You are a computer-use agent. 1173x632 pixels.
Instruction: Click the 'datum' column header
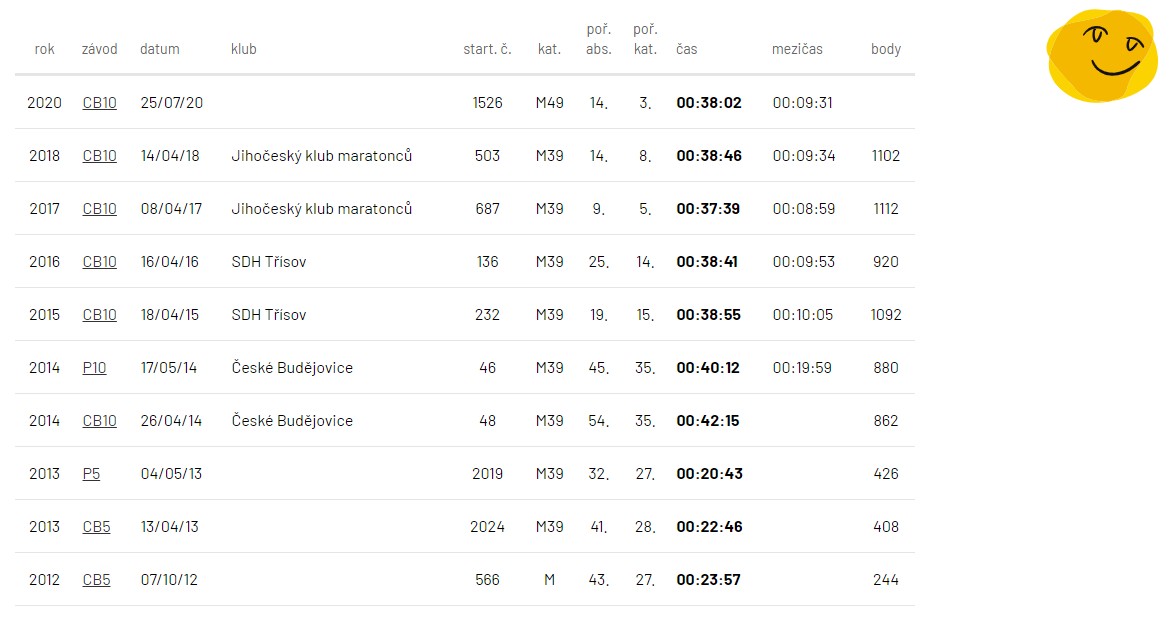click(x=159, y=49)
